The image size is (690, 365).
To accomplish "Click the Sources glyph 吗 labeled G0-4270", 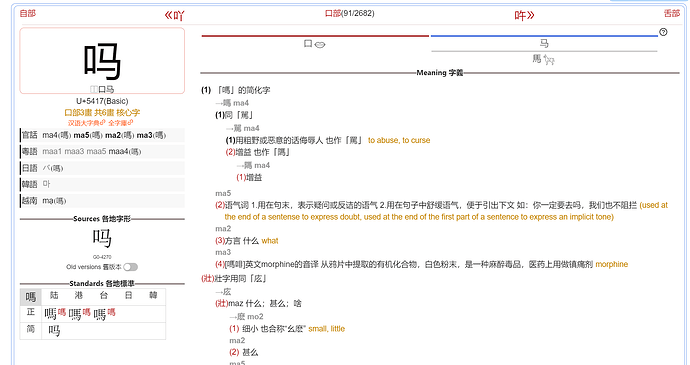I will 102,238.
